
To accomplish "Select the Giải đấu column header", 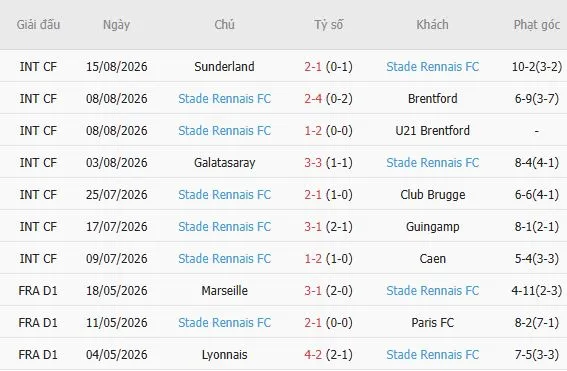I will coord(38,25).
